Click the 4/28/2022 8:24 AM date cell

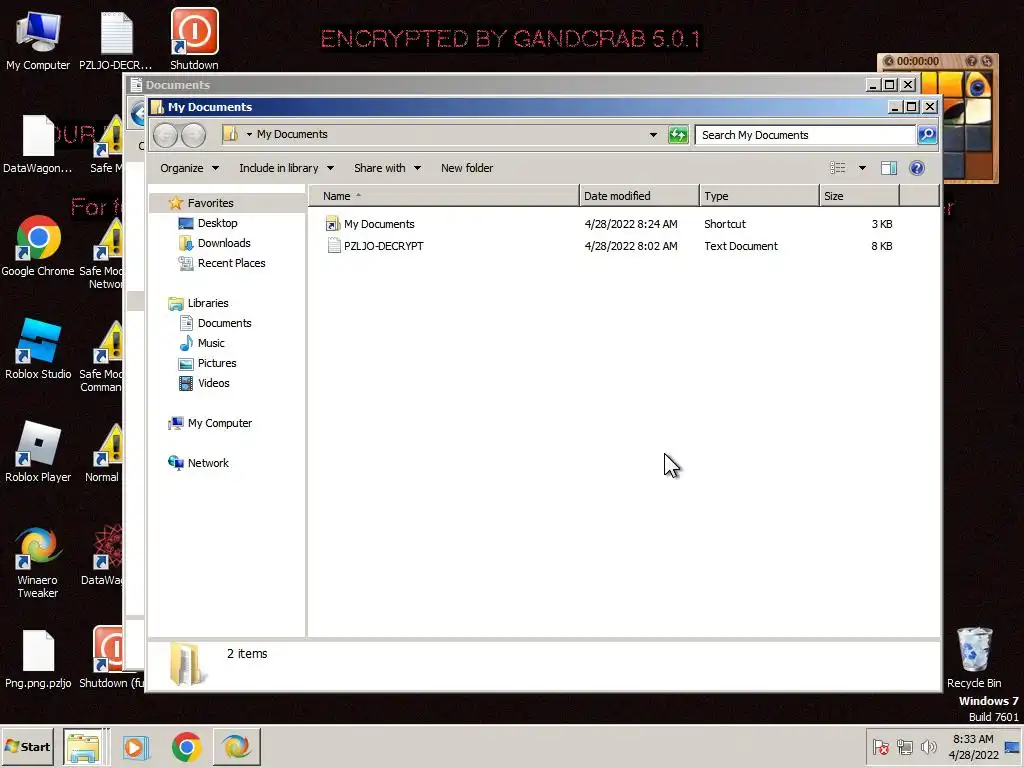coord(631,224)
